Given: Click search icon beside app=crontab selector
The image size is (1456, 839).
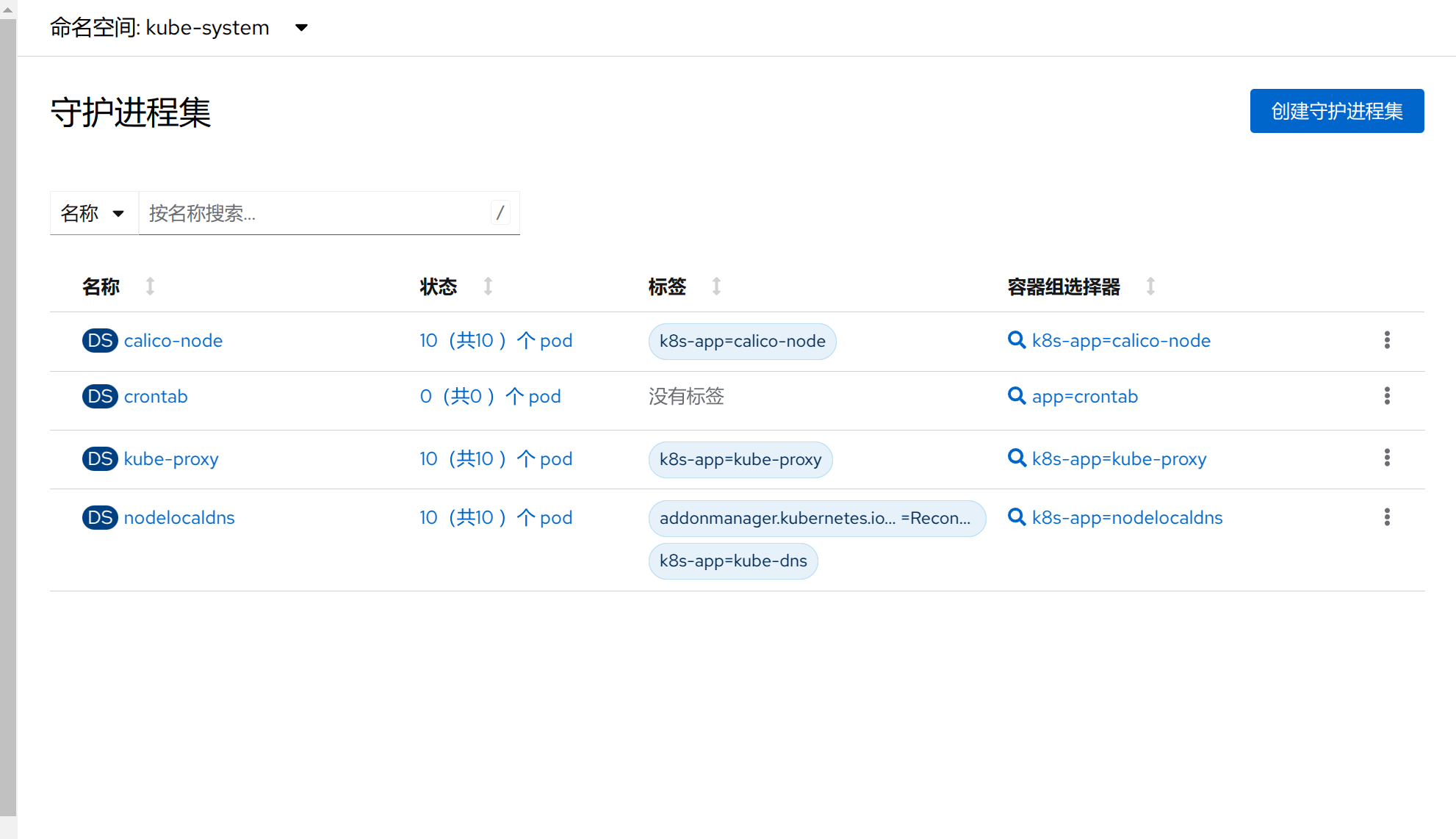Looking at the screenshot, I should coord(1017,396).
